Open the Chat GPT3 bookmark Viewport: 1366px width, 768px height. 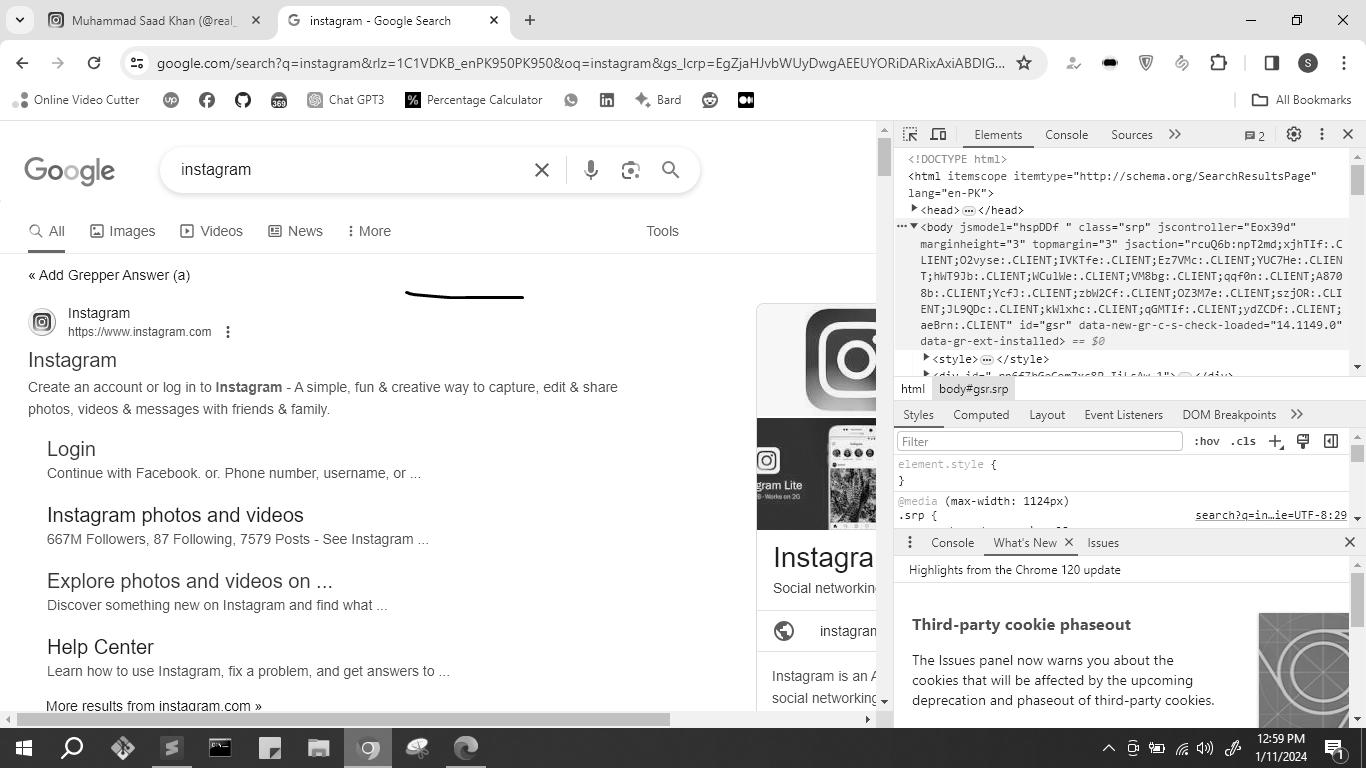coord(345,100)
